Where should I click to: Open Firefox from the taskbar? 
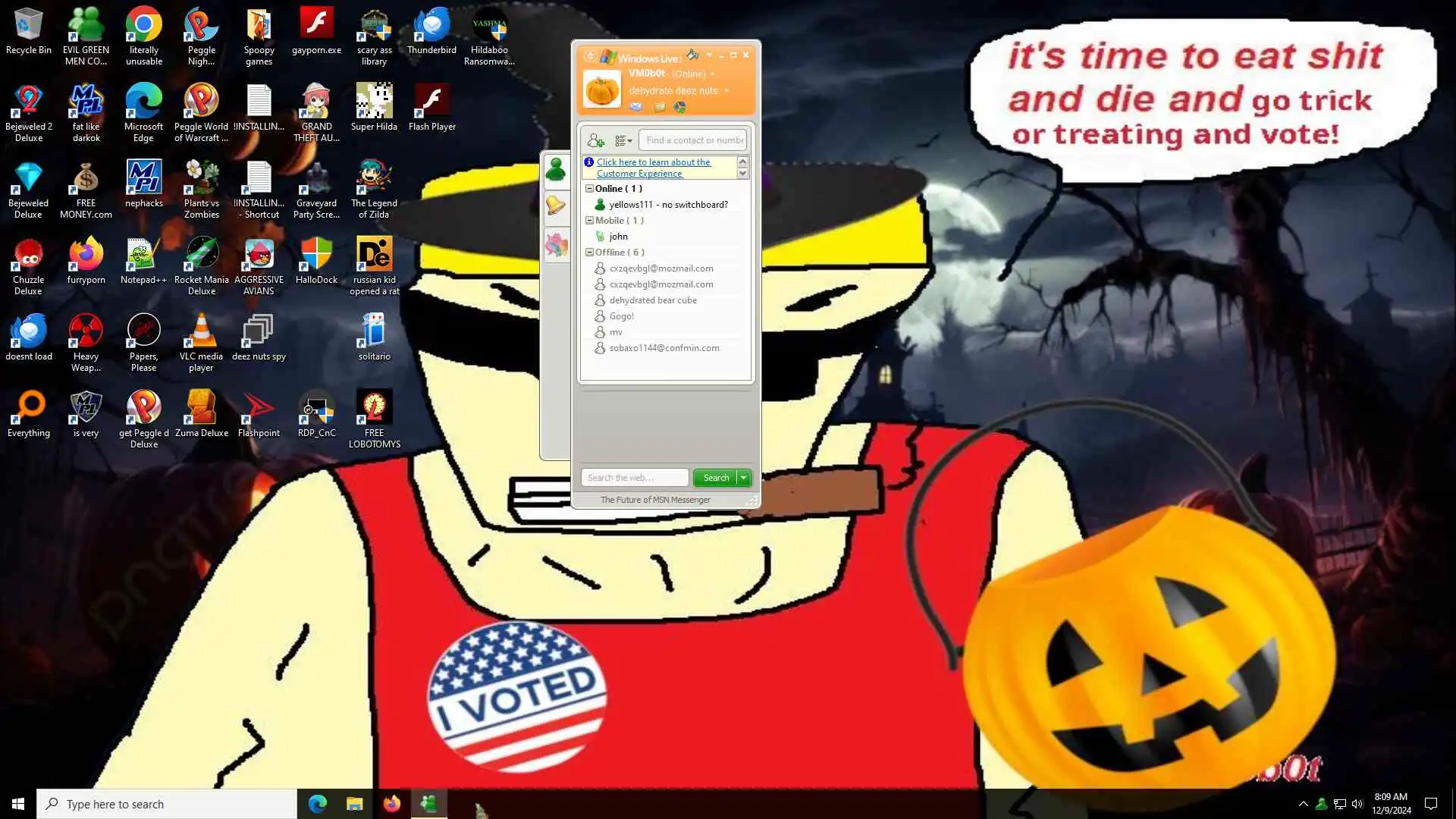(391, 804)
